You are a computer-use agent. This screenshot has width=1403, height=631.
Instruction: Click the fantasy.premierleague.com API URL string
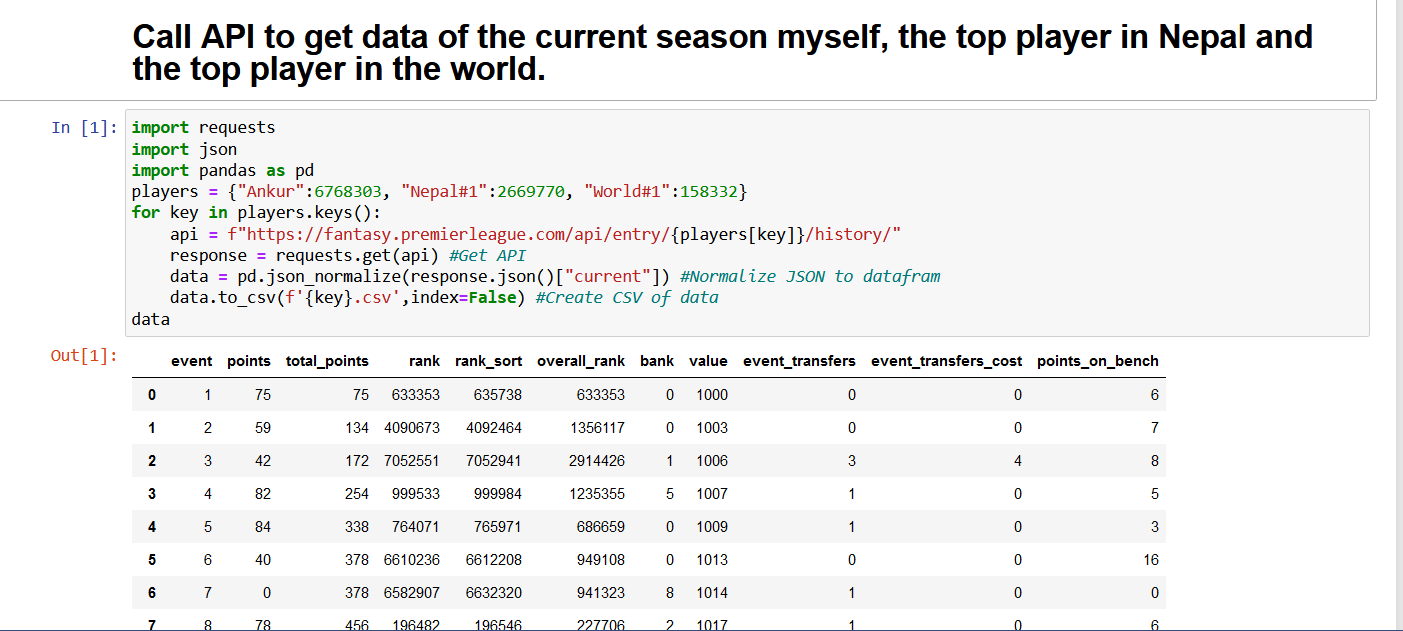pyautogui.click(x=567, y=234)
